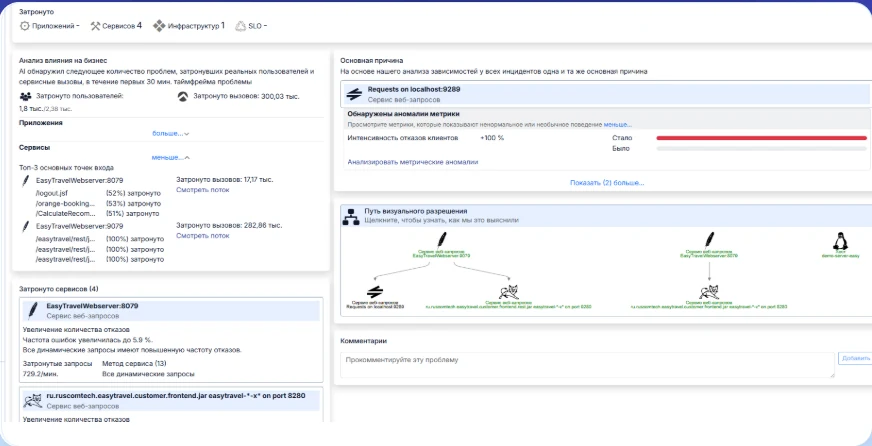Collapse Сервисы with the меньше… link
The image size is (872, 446).
pyautogui.click(x=171, y=157)
